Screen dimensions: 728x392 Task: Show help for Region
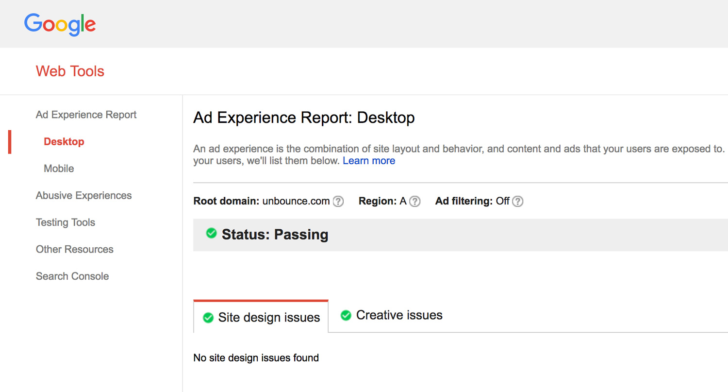coord(415,201)
